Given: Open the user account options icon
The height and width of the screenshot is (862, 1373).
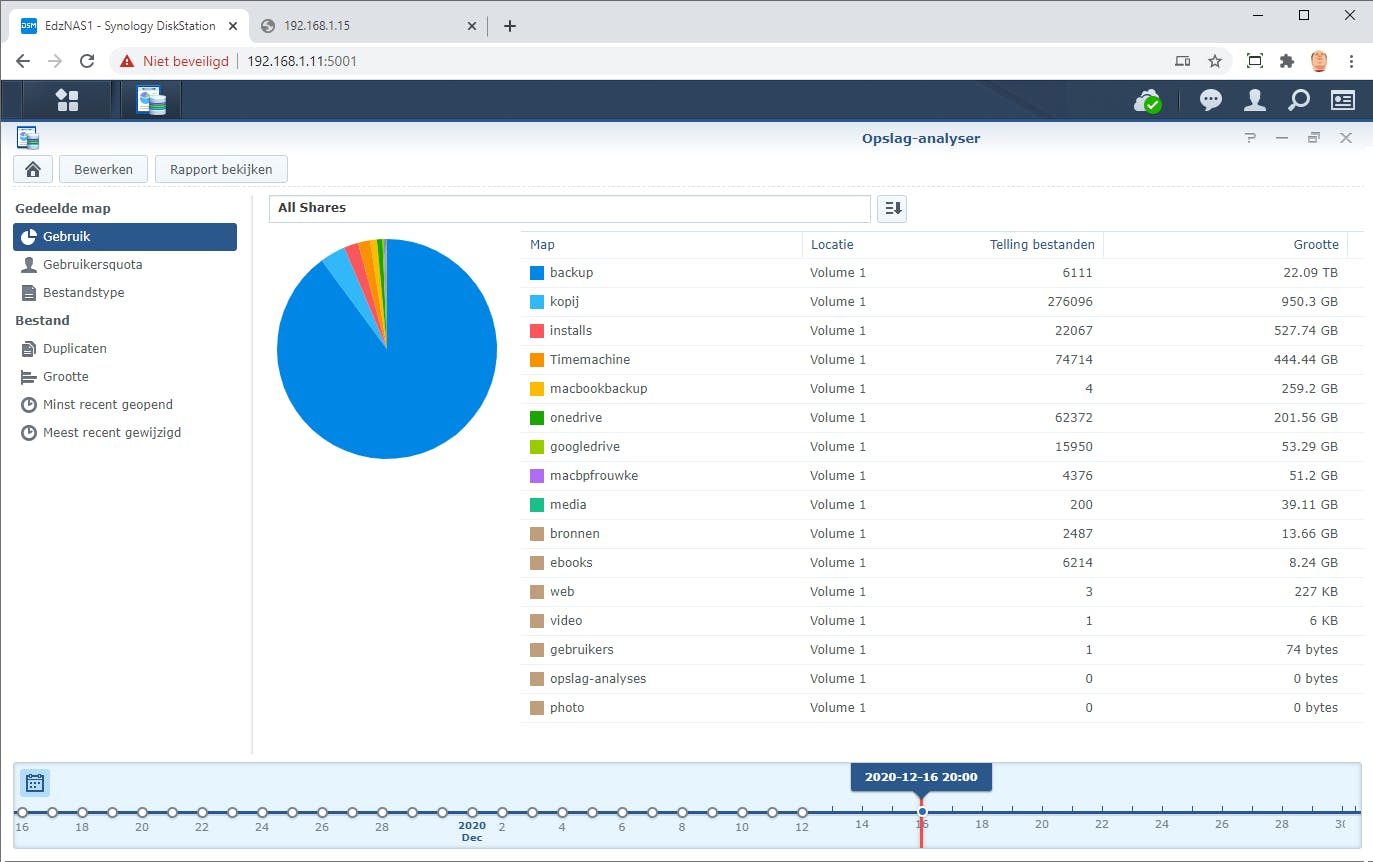Looking at the screenshot, I should [x=1254, y=100].
